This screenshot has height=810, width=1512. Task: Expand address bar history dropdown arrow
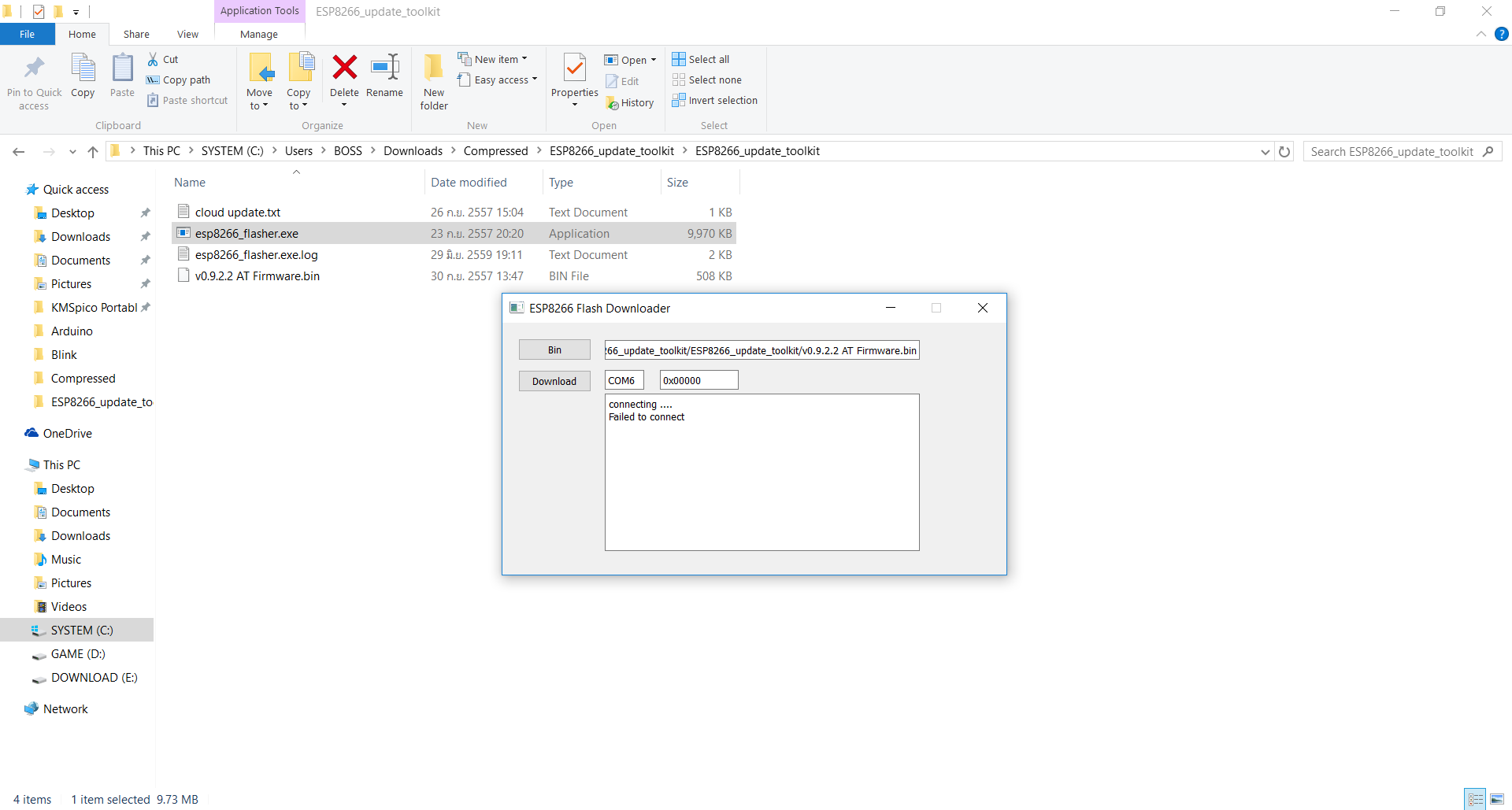point(1265,151)
